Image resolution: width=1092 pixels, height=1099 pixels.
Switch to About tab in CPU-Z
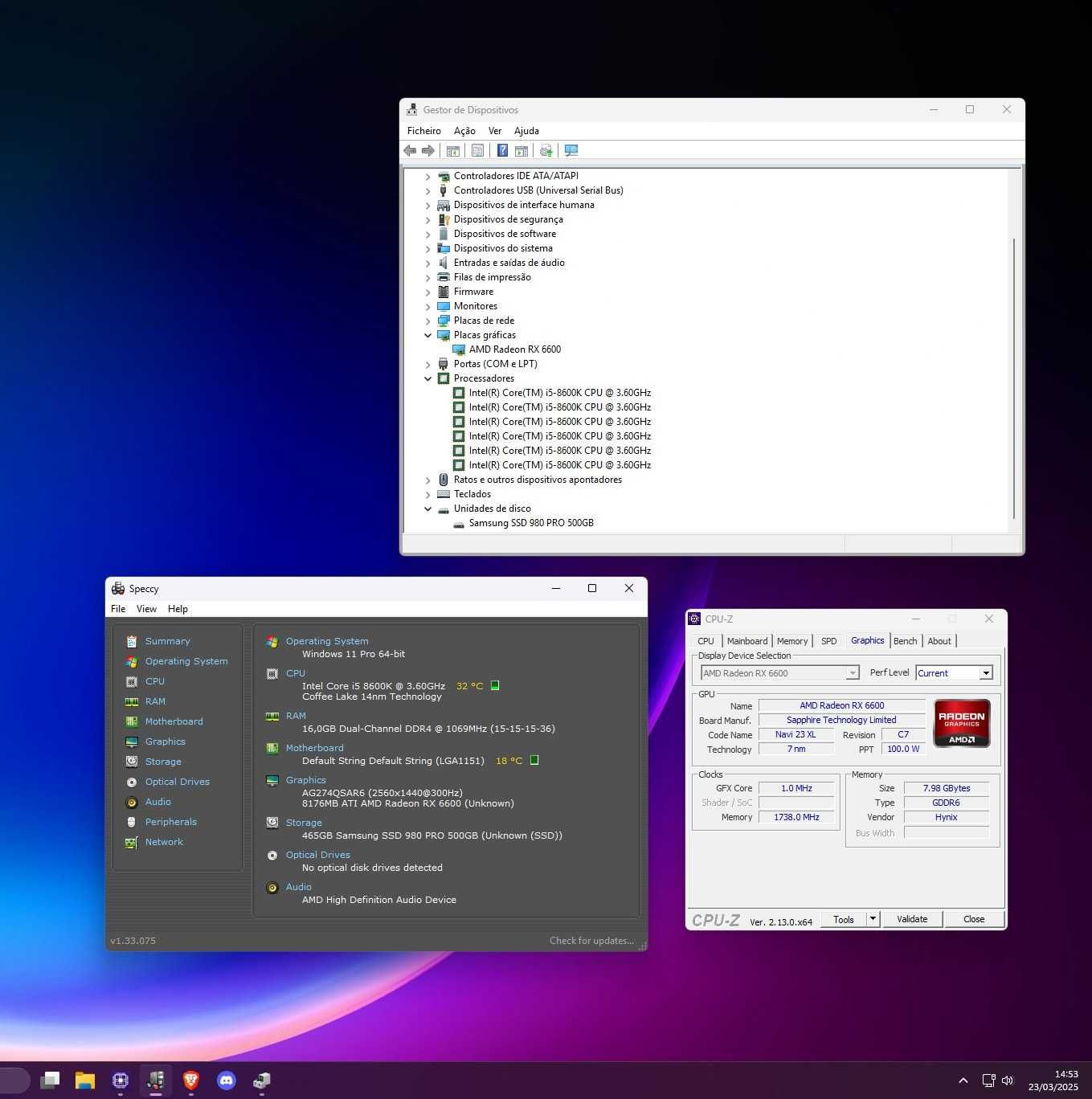tap(939, 641)
